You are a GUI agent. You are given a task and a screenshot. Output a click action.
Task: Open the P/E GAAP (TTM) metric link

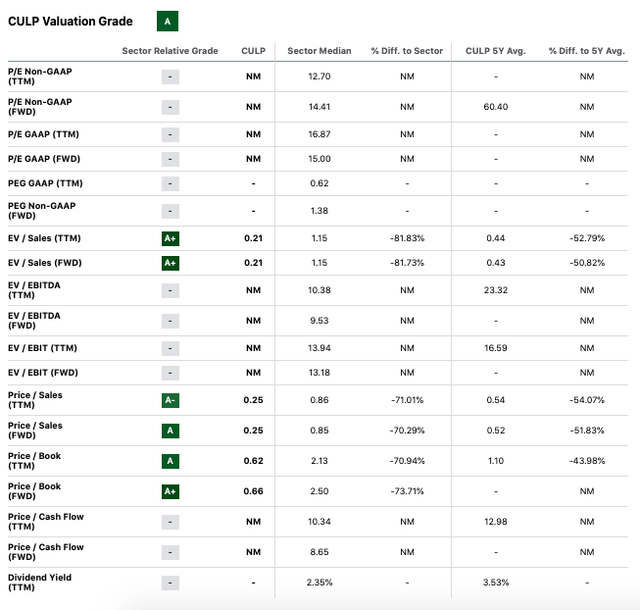(x=43, y=134)
